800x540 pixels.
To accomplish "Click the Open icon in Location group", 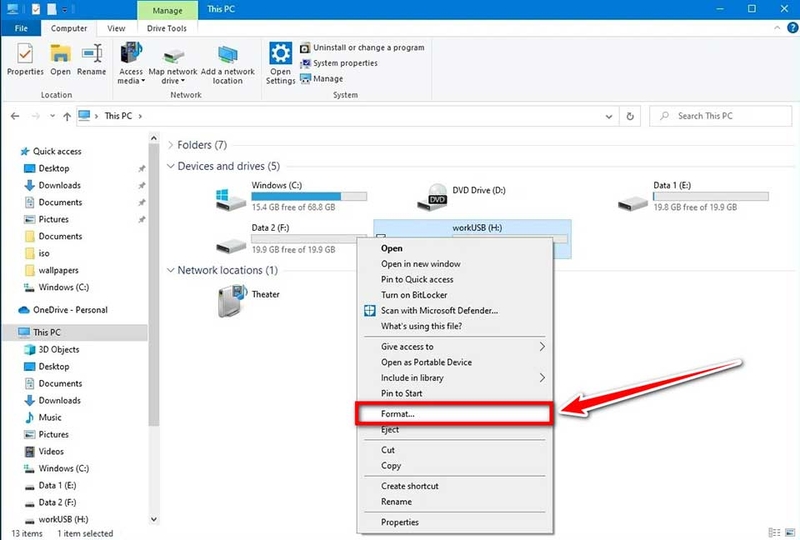I will 60,59.
